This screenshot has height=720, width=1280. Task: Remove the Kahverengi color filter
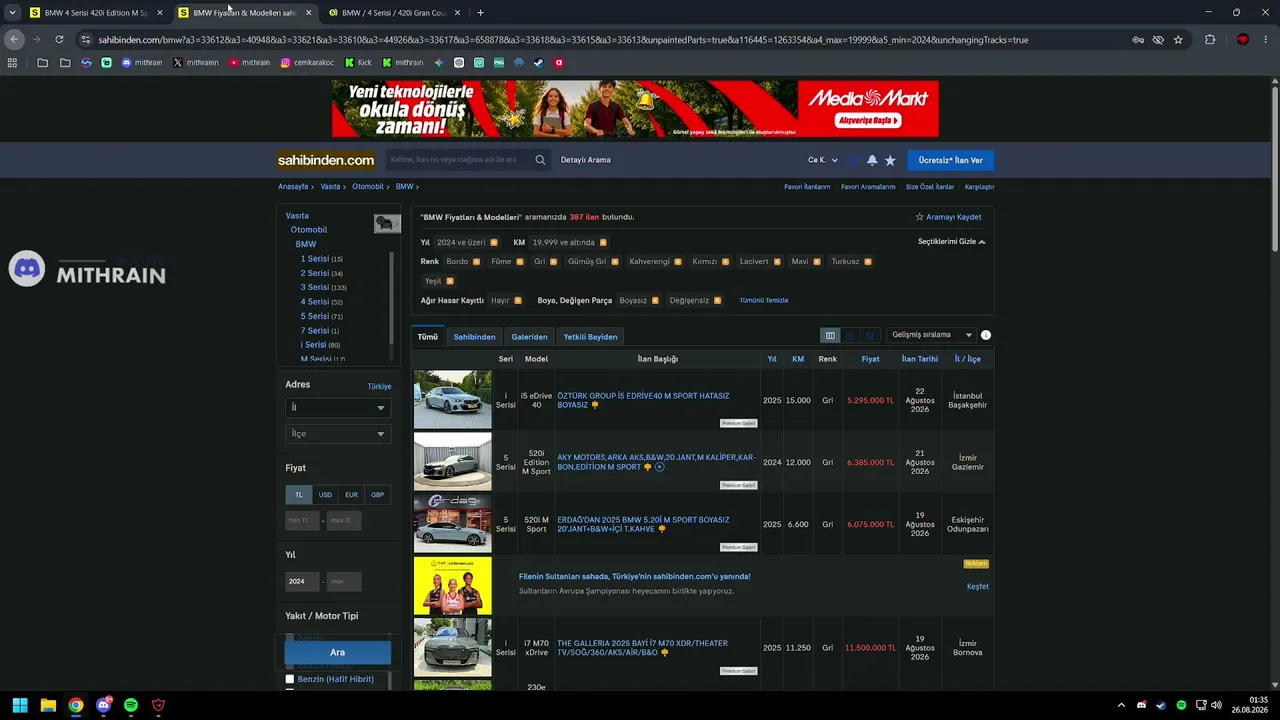[678, 262]
